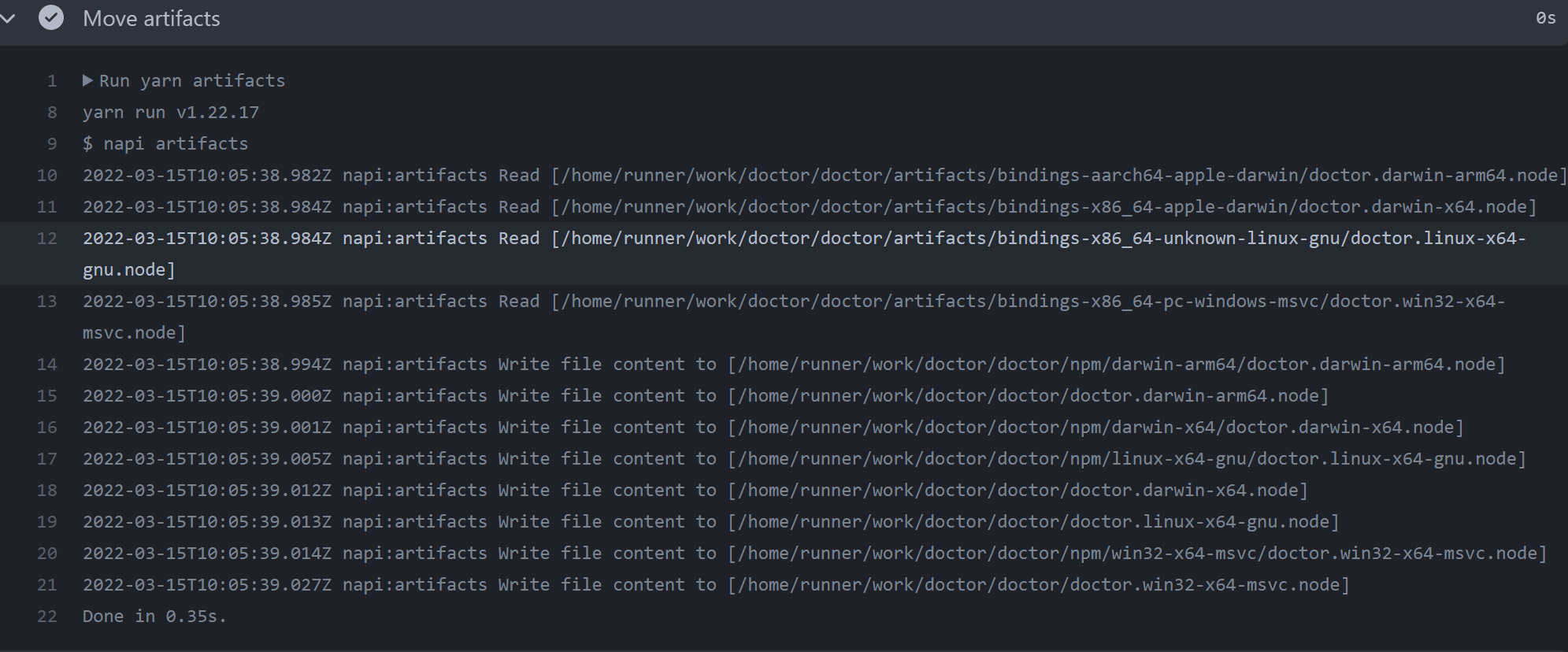Viewport: 1568px width, 652px height.
Task: Click 'yarn run v1.22.17' line
Action: point(171,112)
